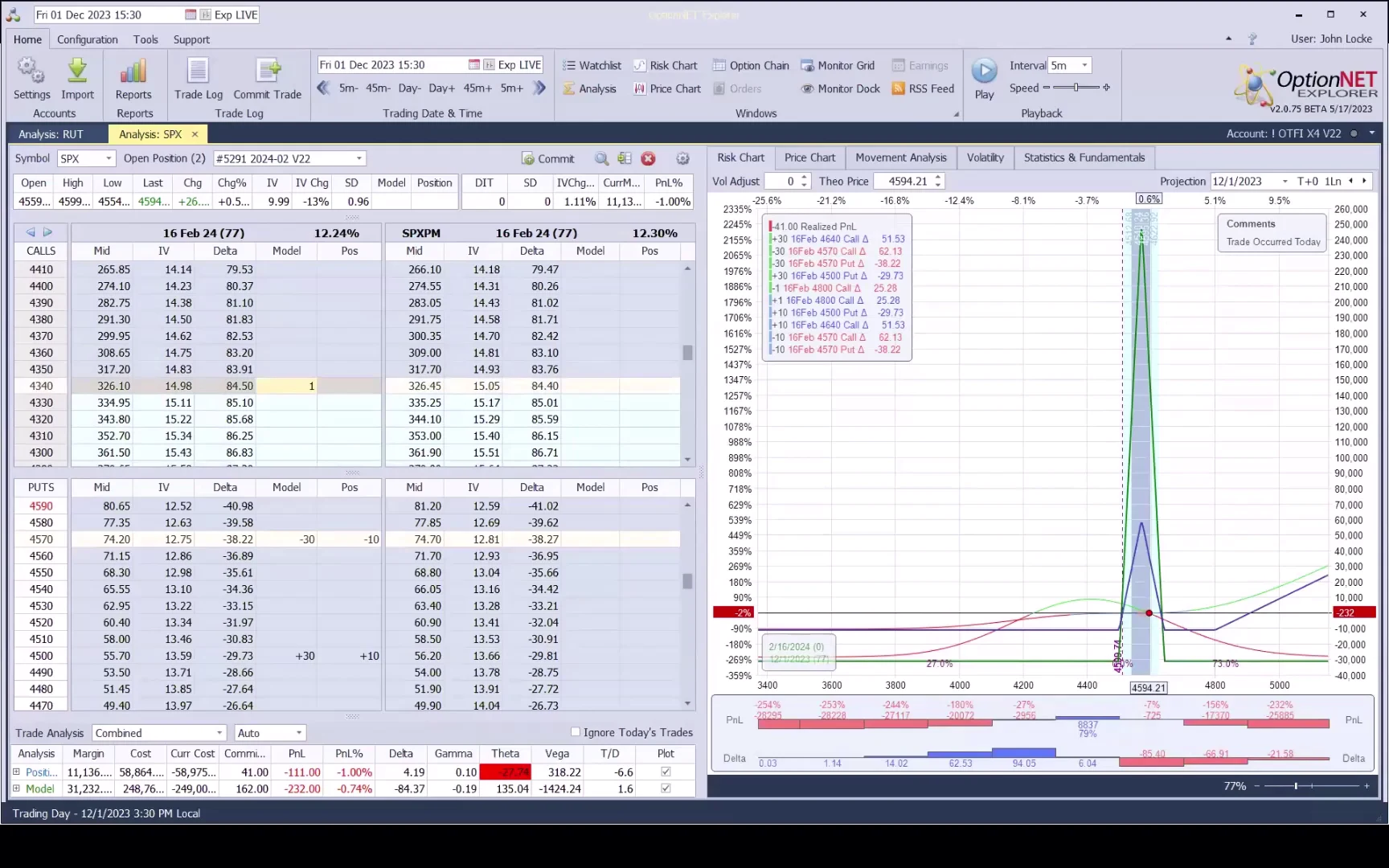Open the #5291 2024-02 V22 position dropdown
The image size is (1389, 868).
click(x=359, y=159)
